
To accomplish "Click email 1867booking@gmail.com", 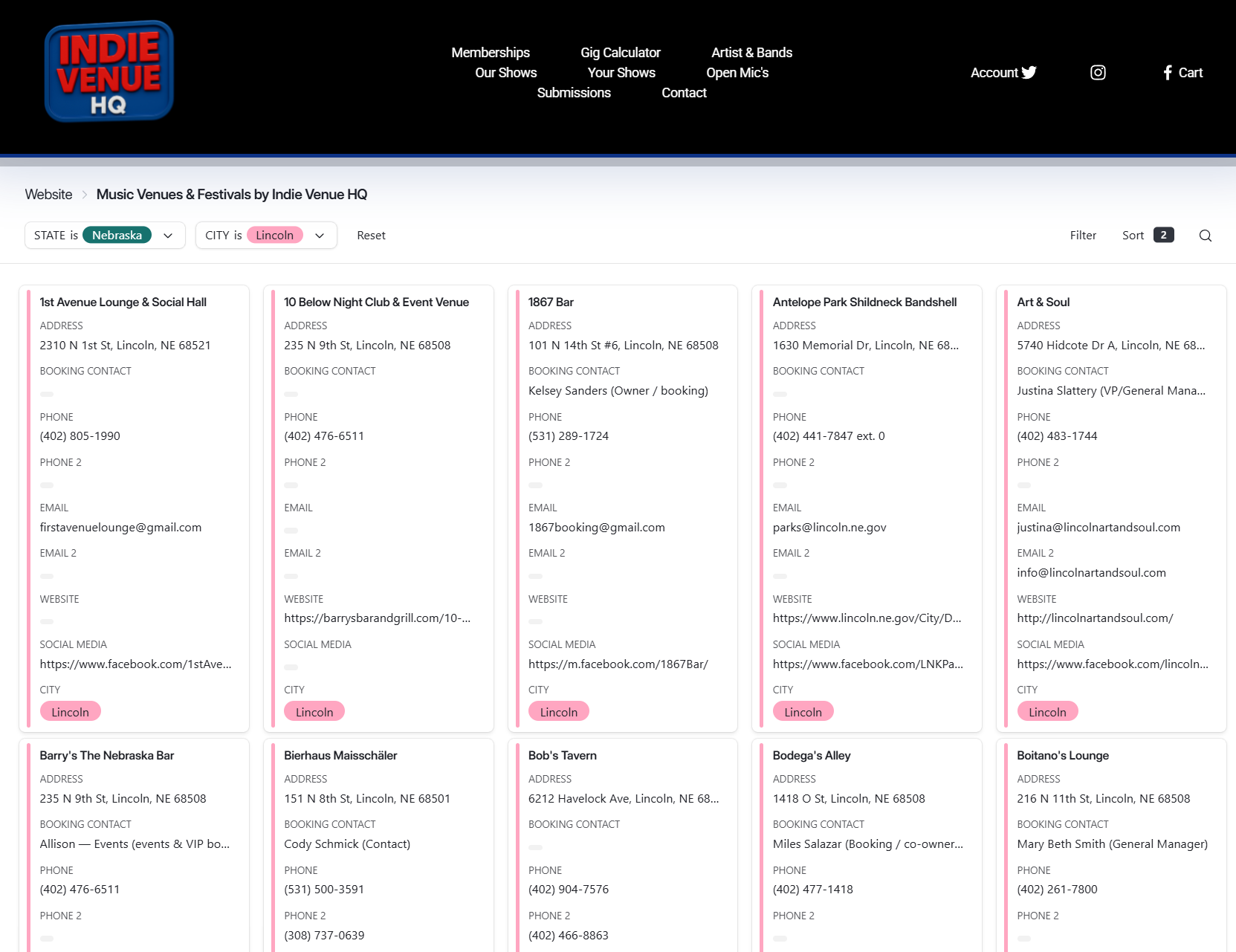I will pos(596,528).
